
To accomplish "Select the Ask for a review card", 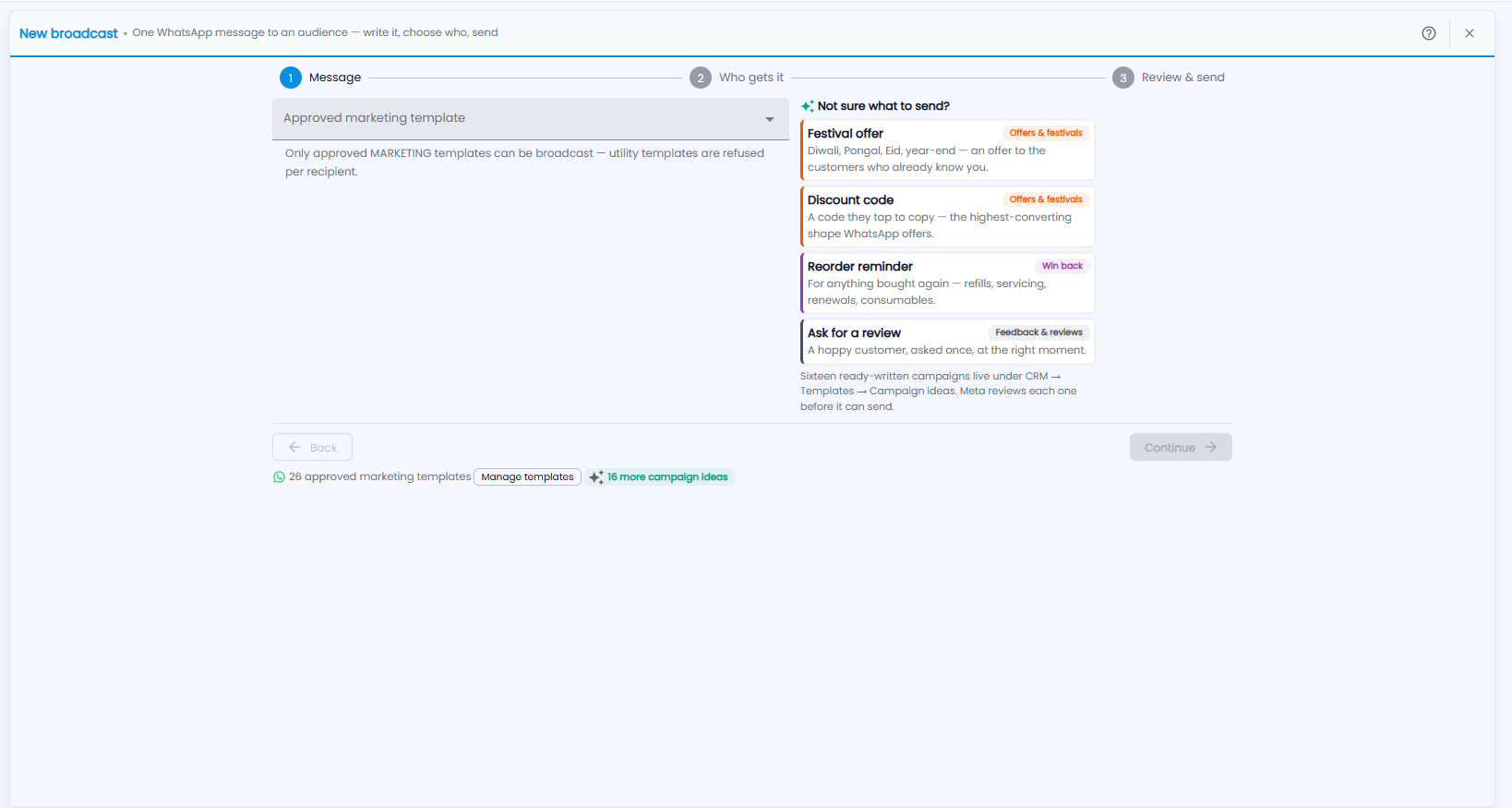I will pos(948,342).
